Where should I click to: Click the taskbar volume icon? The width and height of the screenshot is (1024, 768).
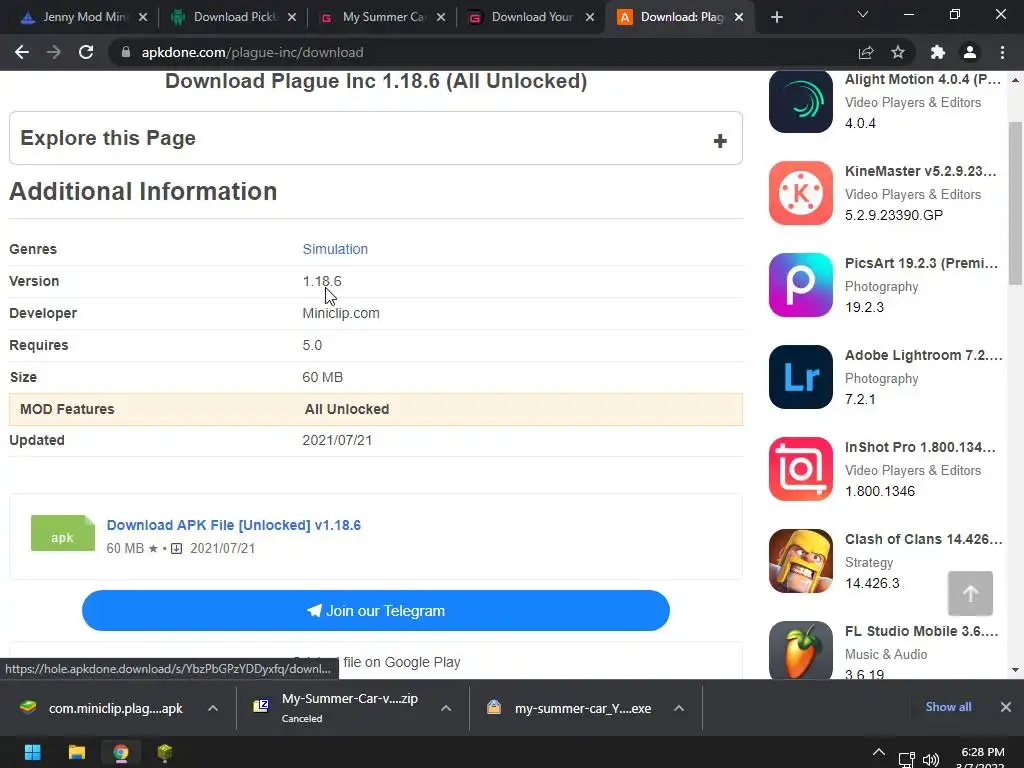click(x=931, y=759)
